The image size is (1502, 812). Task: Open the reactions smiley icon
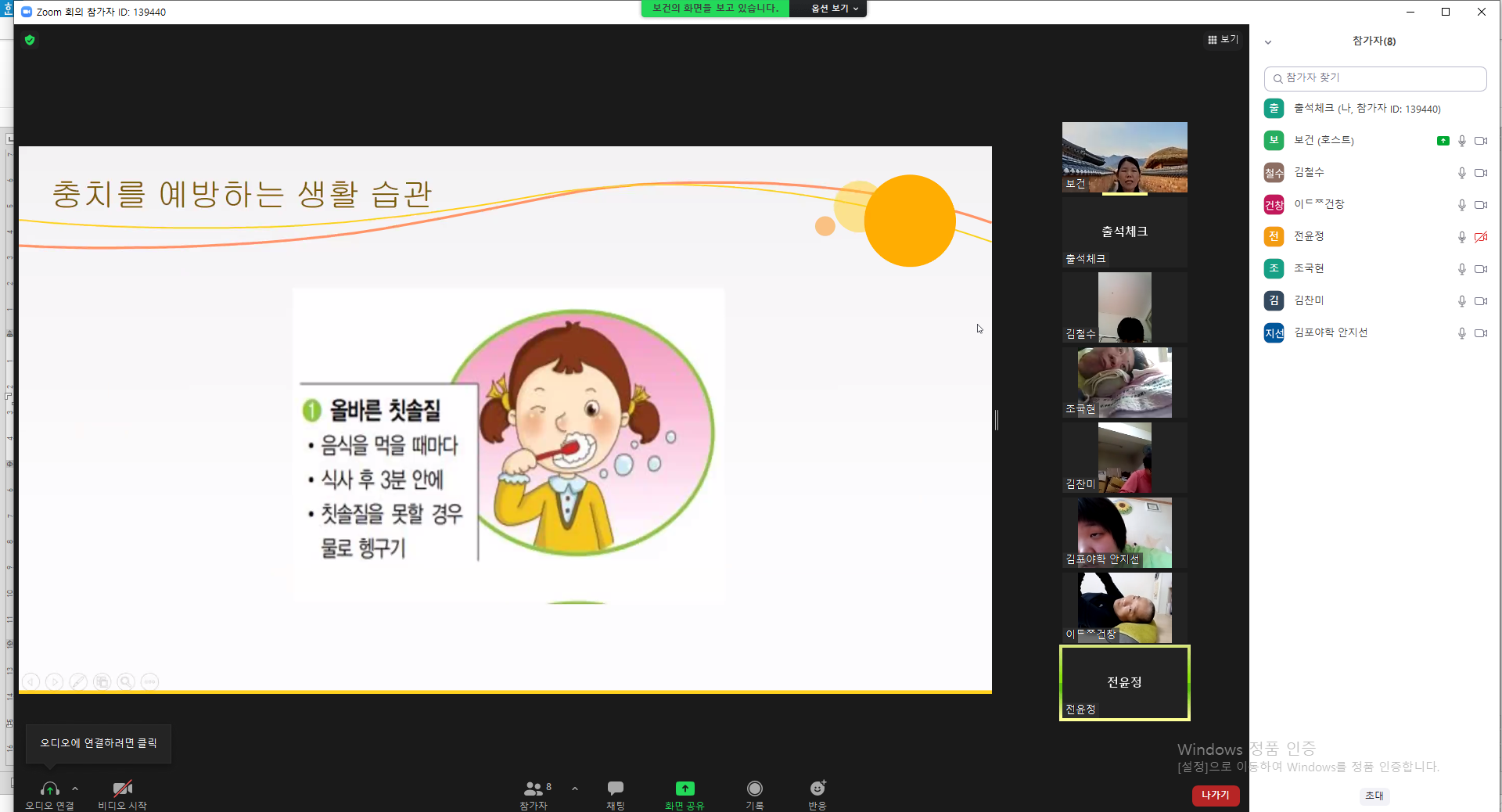(x=817, y=789)
